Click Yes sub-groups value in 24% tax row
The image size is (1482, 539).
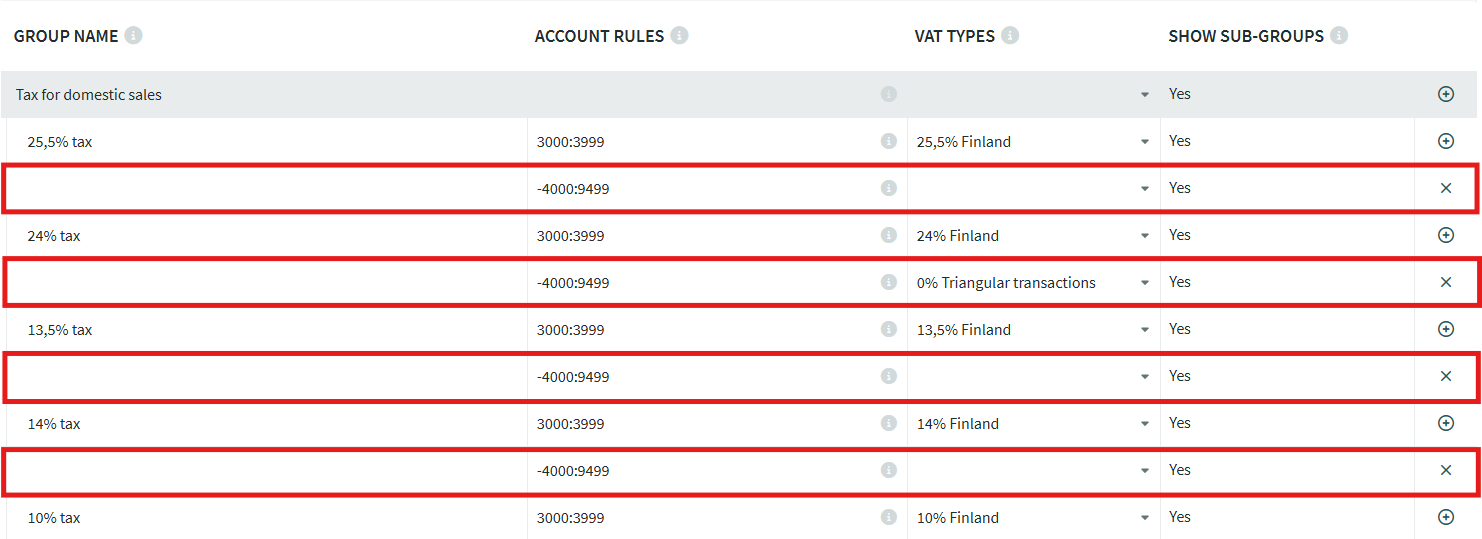[1180, 235]
